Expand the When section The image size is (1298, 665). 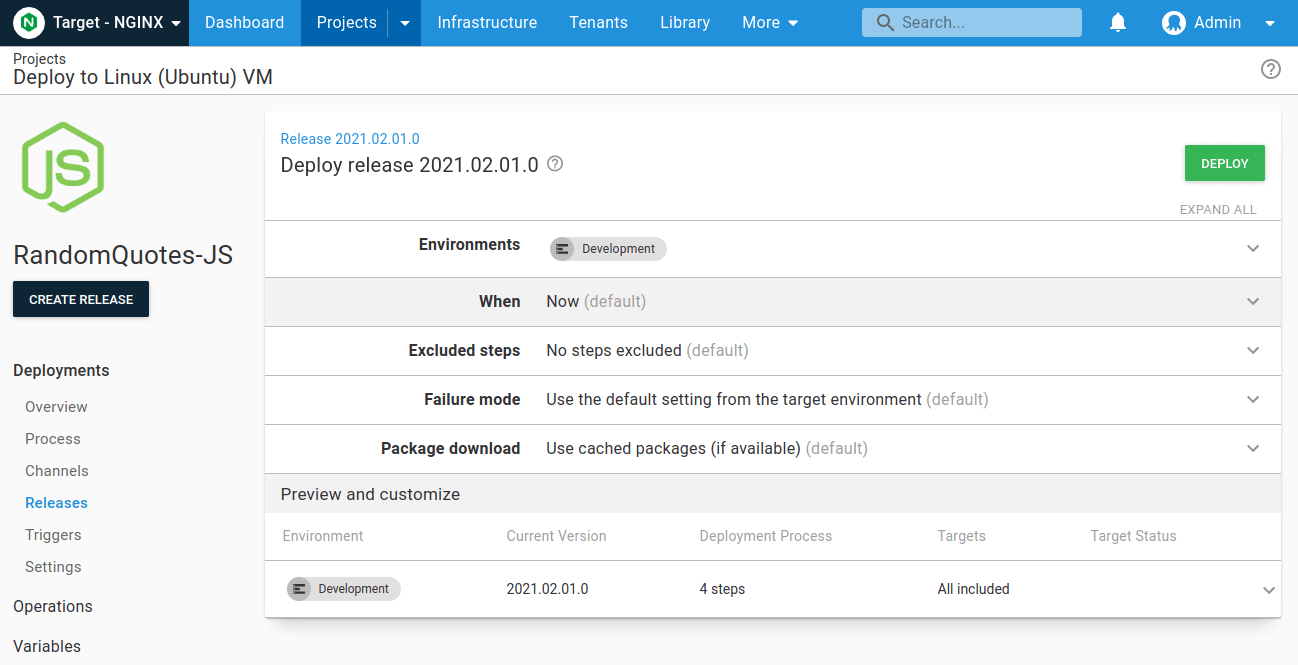tap(1253, 301)
